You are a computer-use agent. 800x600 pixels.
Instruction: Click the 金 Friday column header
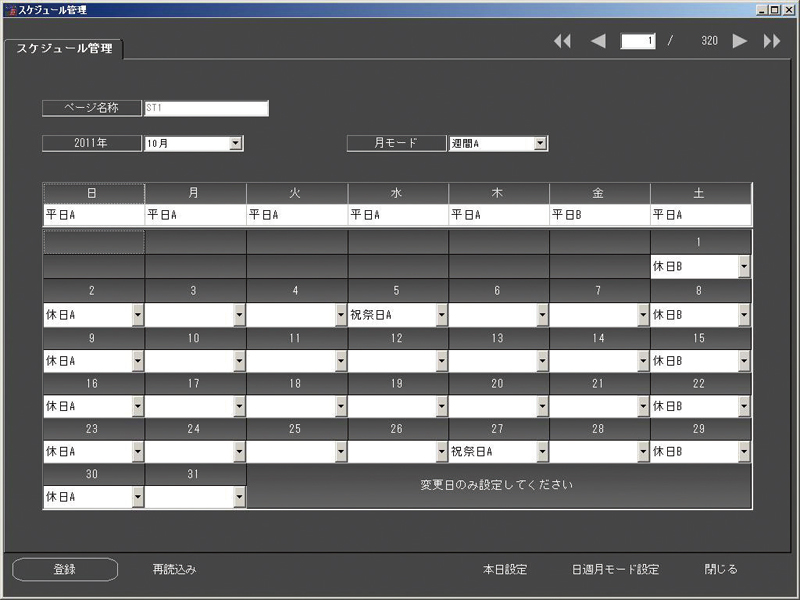pos(599,193)
